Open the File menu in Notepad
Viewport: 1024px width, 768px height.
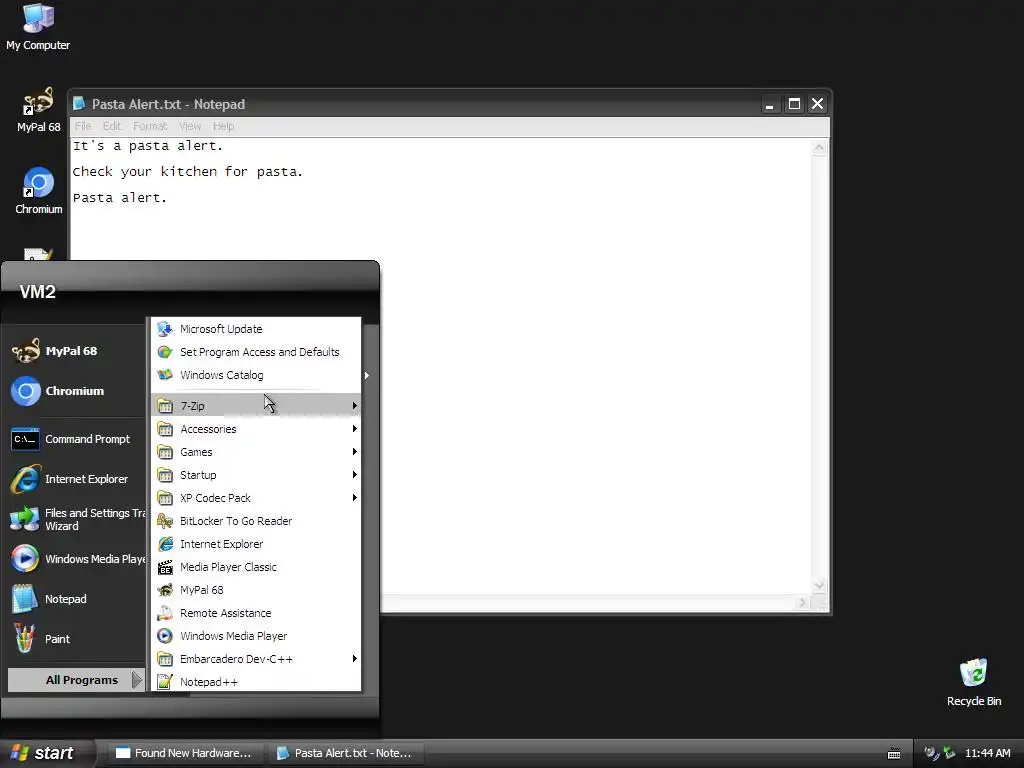tap(83, 126)
